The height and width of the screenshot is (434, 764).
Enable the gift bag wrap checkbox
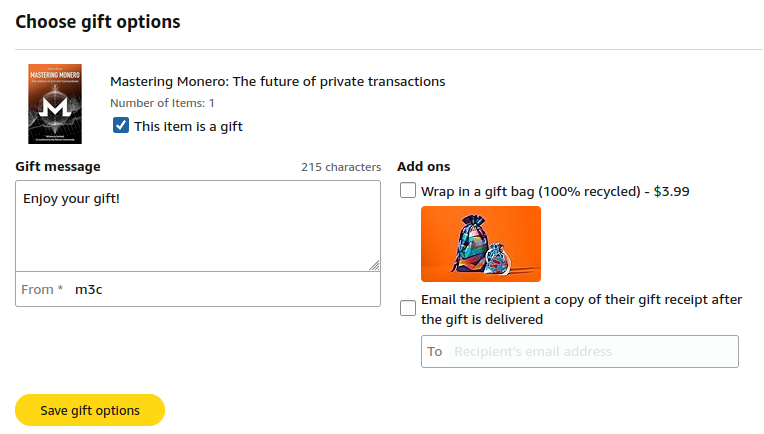point(408,191)
